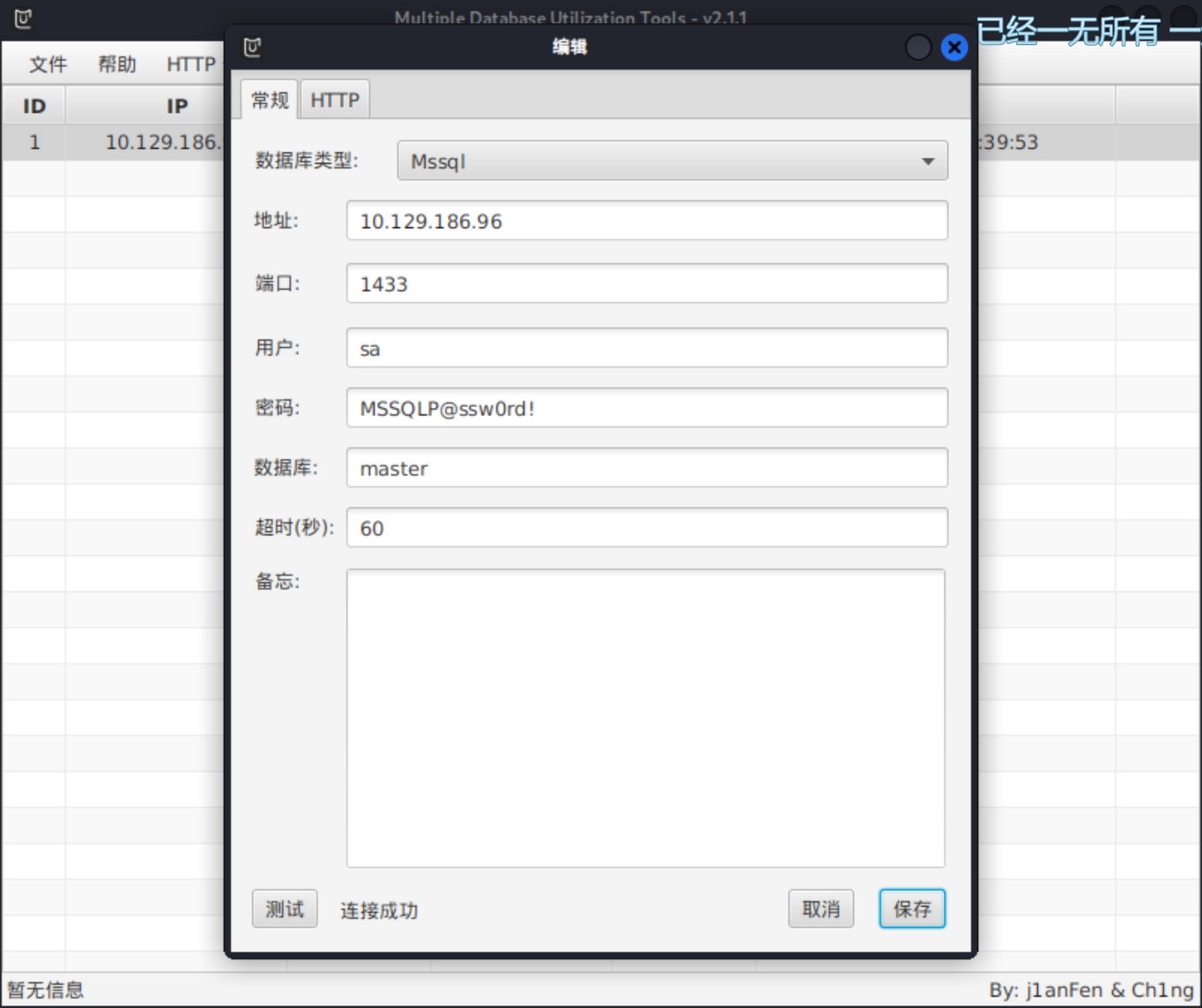Open the HTTP menu in main window
The width and height of the screenshot is (1202, 1008).
pyautogui.click(x=190, y=64)
